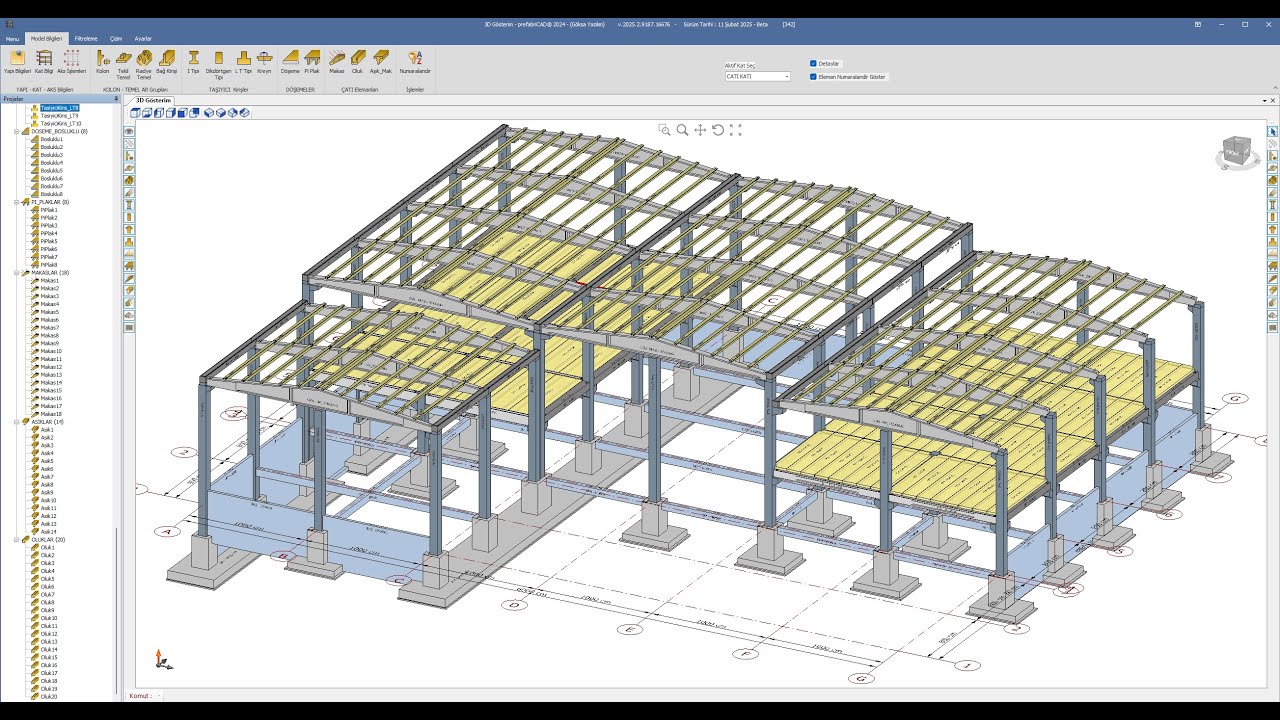Select the Tekil Temel tool
1280x720 pixels.
(x=123, y=65)
